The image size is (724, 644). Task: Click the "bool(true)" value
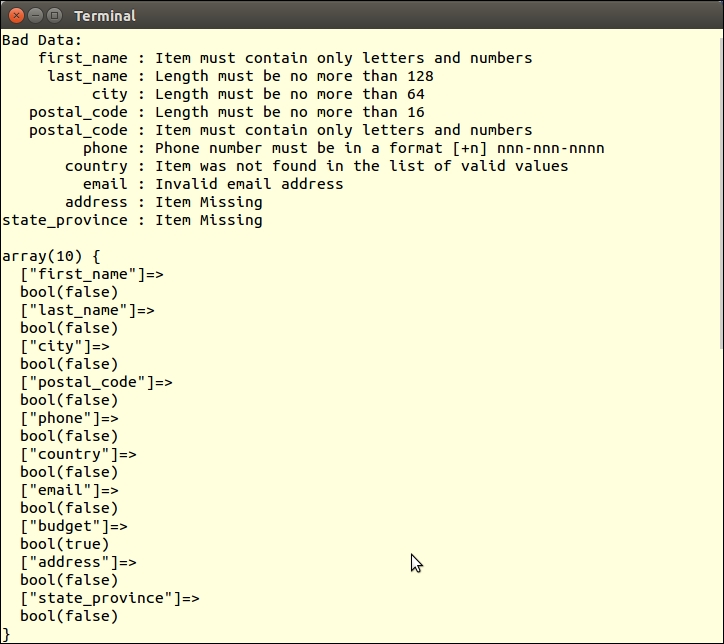[64, 544]
